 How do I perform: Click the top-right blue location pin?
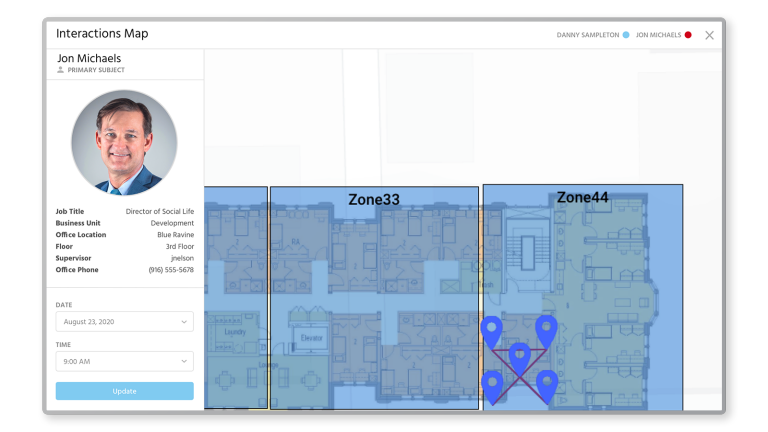(x=545, y=328)
